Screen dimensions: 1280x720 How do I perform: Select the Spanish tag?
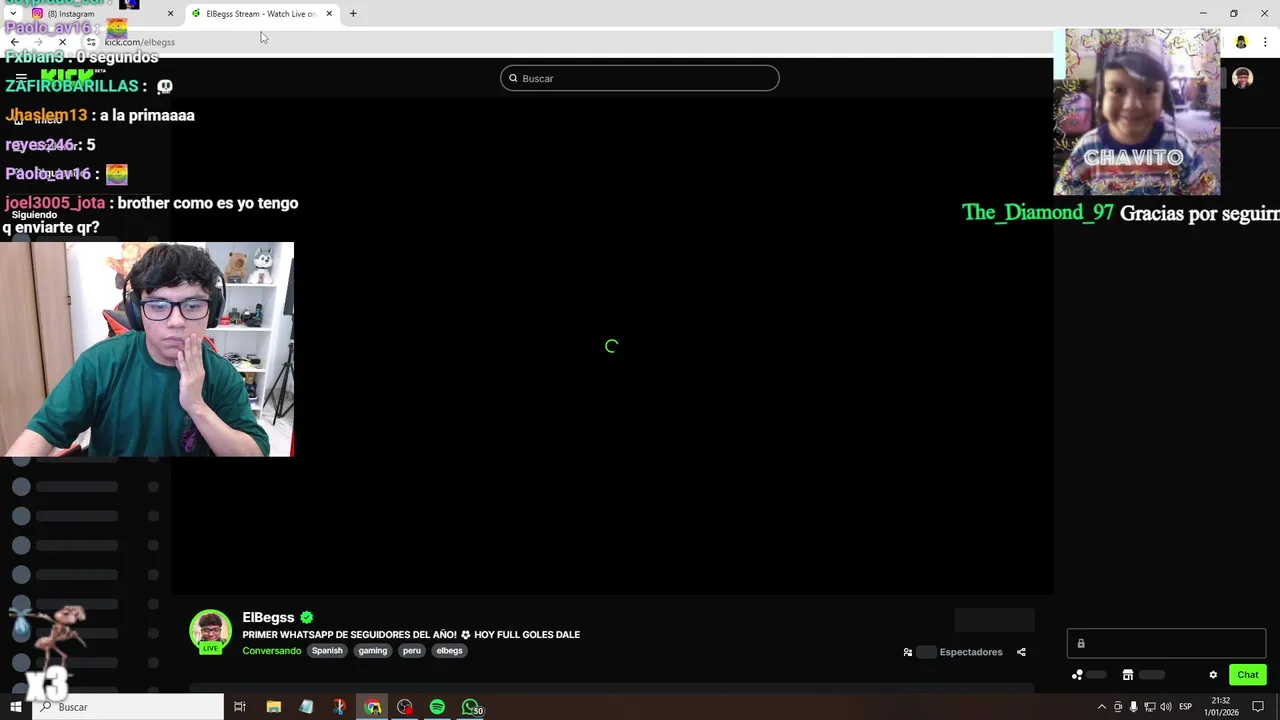pyautogui.click(x=327, y=651)
